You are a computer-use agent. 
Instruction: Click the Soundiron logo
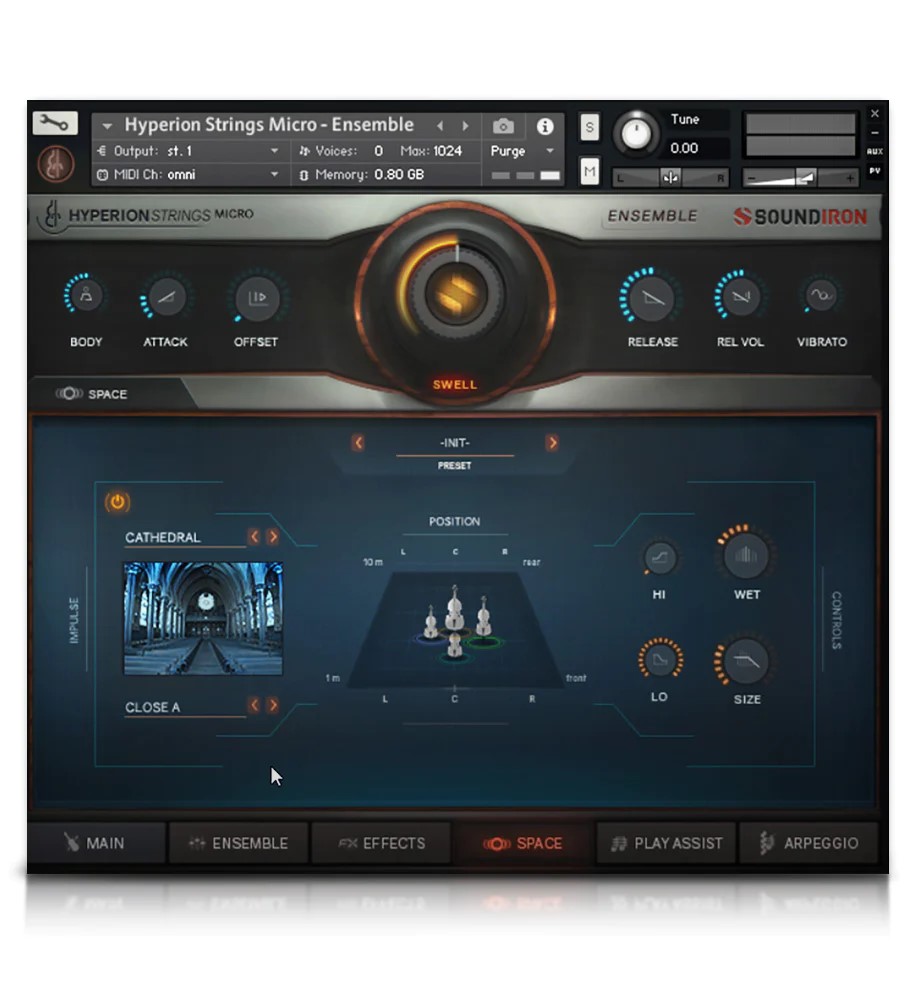[800, 217]
